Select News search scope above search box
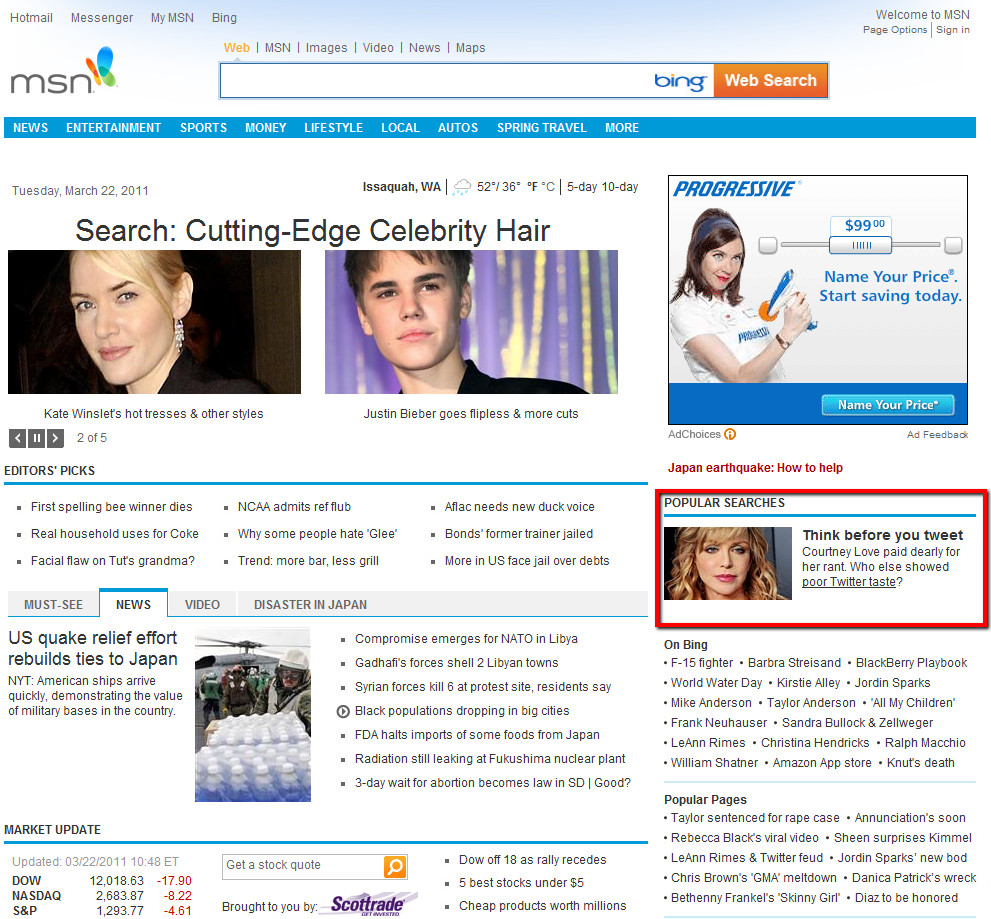The width and height of the screenshot is (991, 919). [x=425, y=48]
